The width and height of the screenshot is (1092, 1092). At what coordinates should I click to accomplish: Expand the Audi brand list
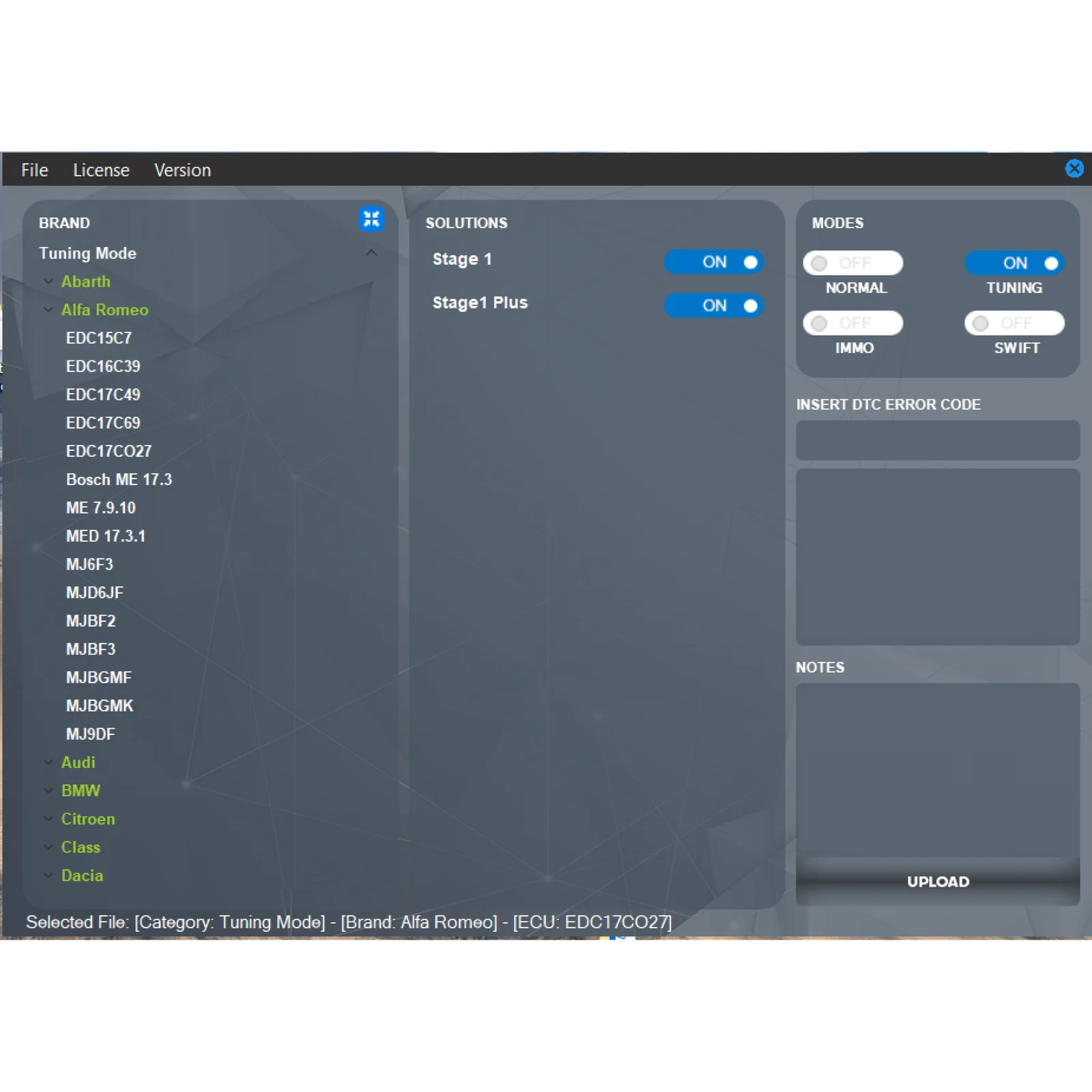tap(48, 762)
